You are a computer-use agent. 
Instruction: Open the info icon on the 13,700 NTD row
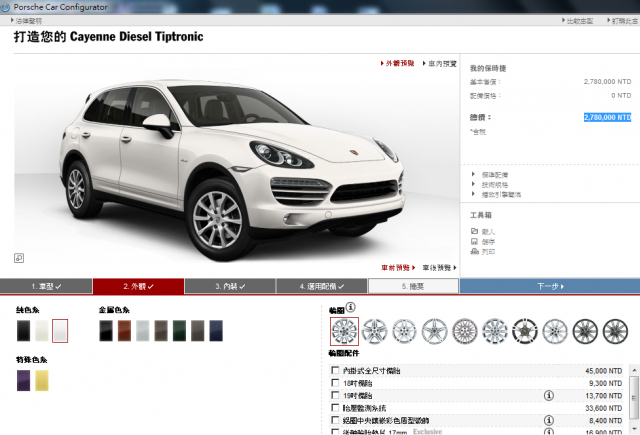549,395
